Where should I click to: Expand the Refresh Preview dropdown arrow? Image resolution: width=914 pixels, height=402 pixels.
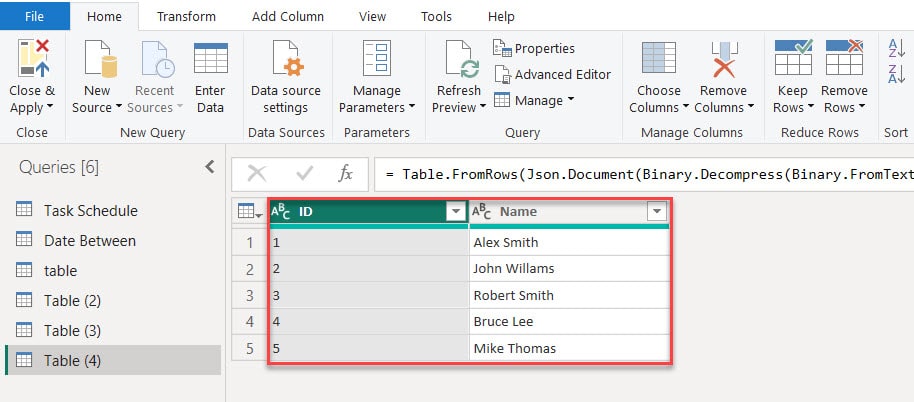point(483,107)
